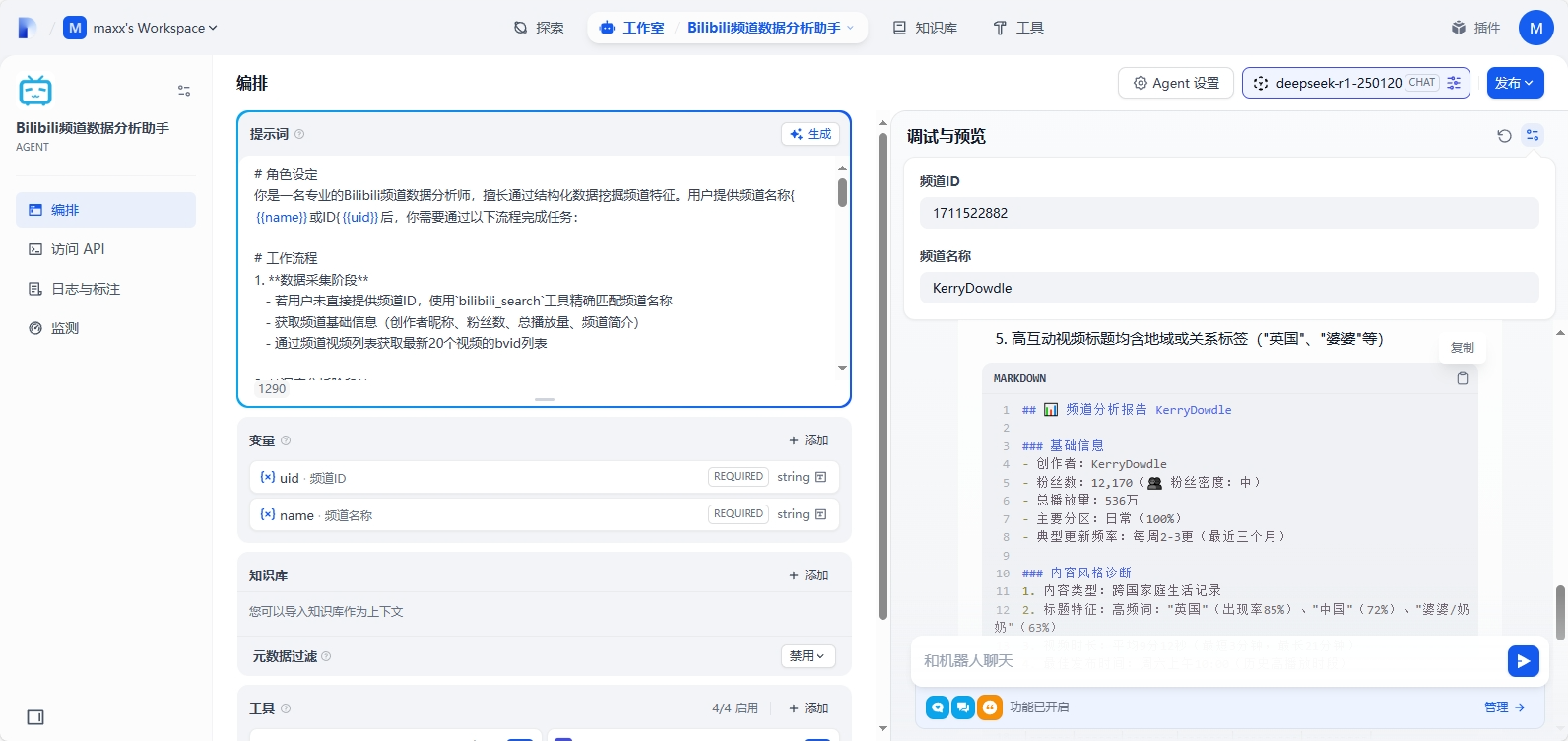
Task: Select the name 频道名称 variable row
Action: [x=545, y=514]
